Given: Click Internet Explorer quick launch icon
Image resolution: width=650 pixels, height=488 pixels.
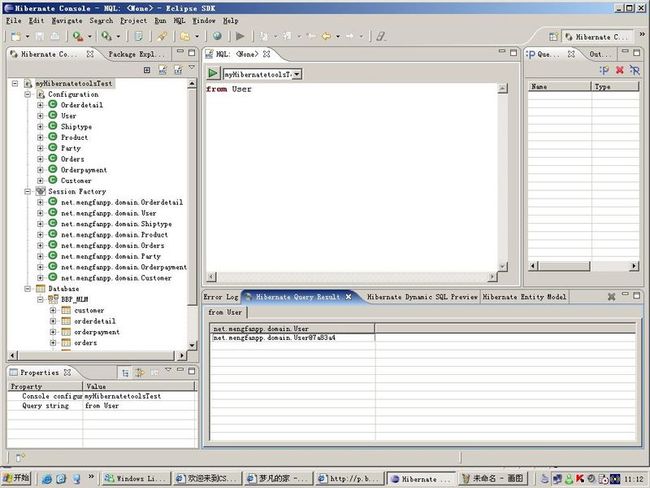Looking at the screenshot, I should click(46, 479).
